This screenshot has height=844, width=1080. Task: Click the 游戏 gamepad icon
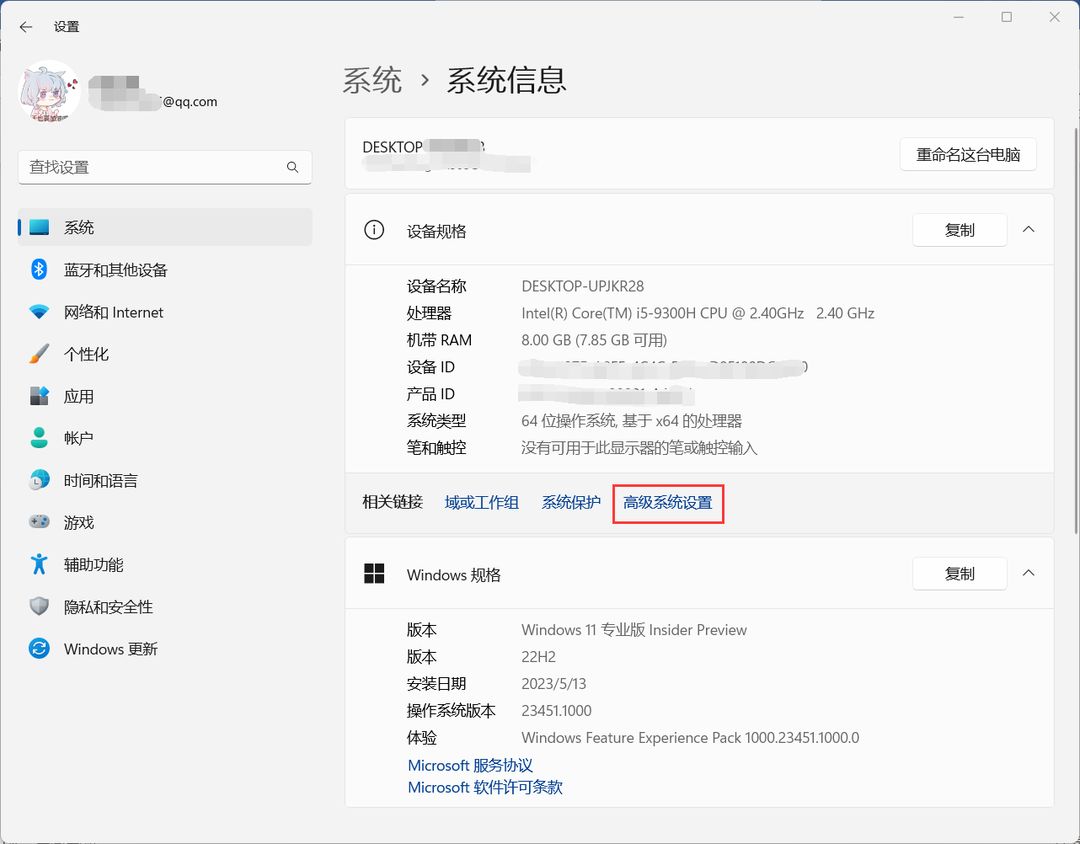[x=39, y=522]
